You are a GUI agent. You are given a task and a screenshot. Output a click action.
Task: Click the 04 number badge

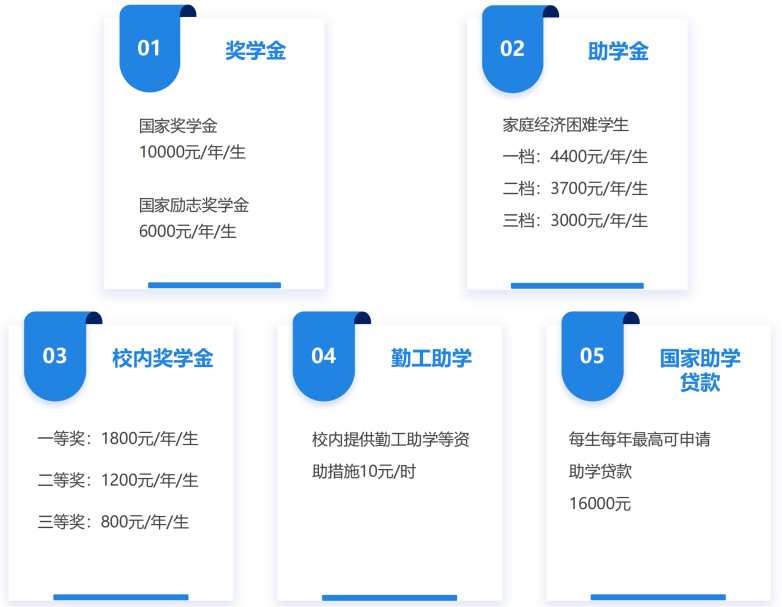pos(323,355)
